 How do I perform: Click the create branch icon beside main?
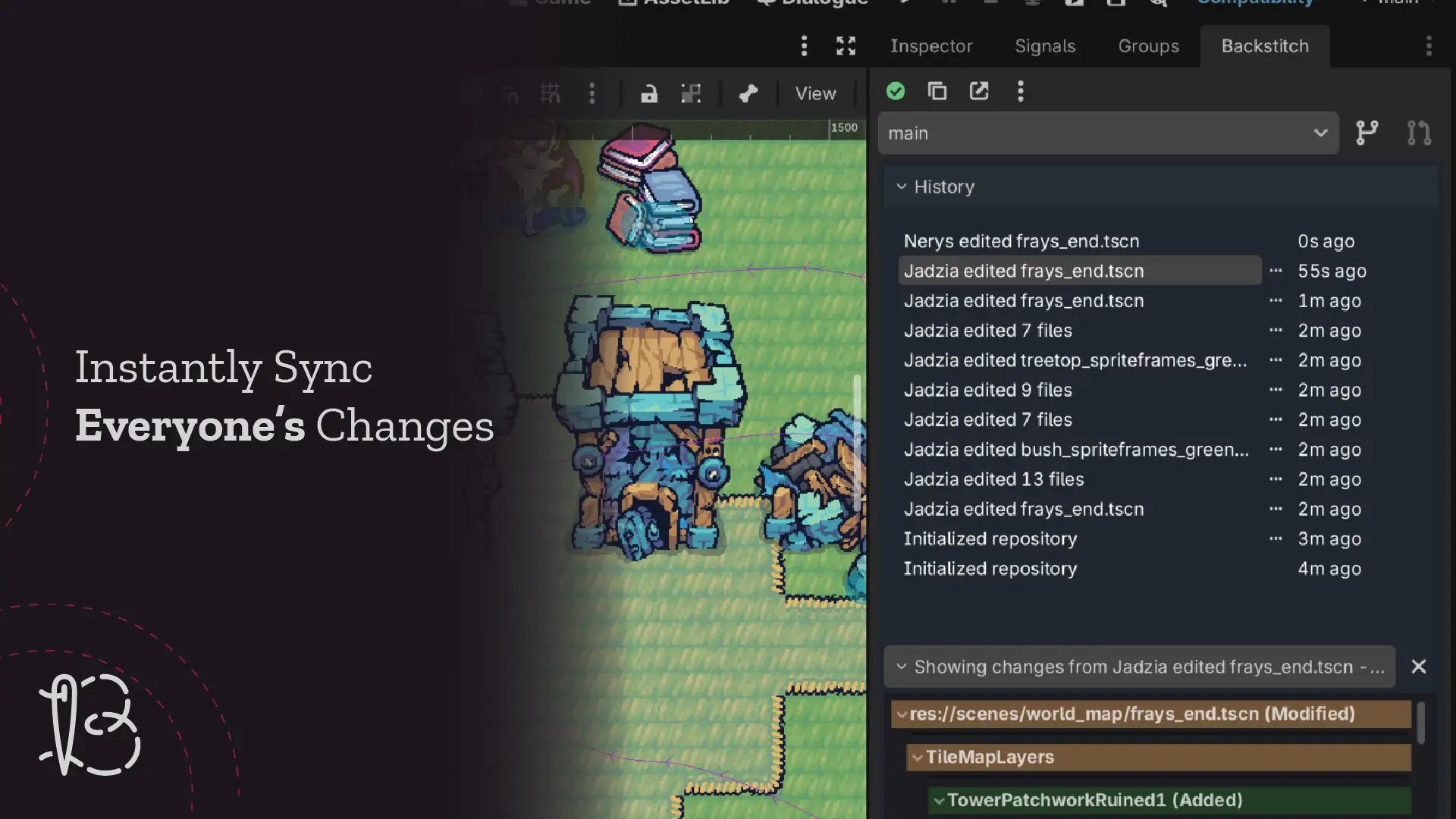click(x=1367, y=133)
